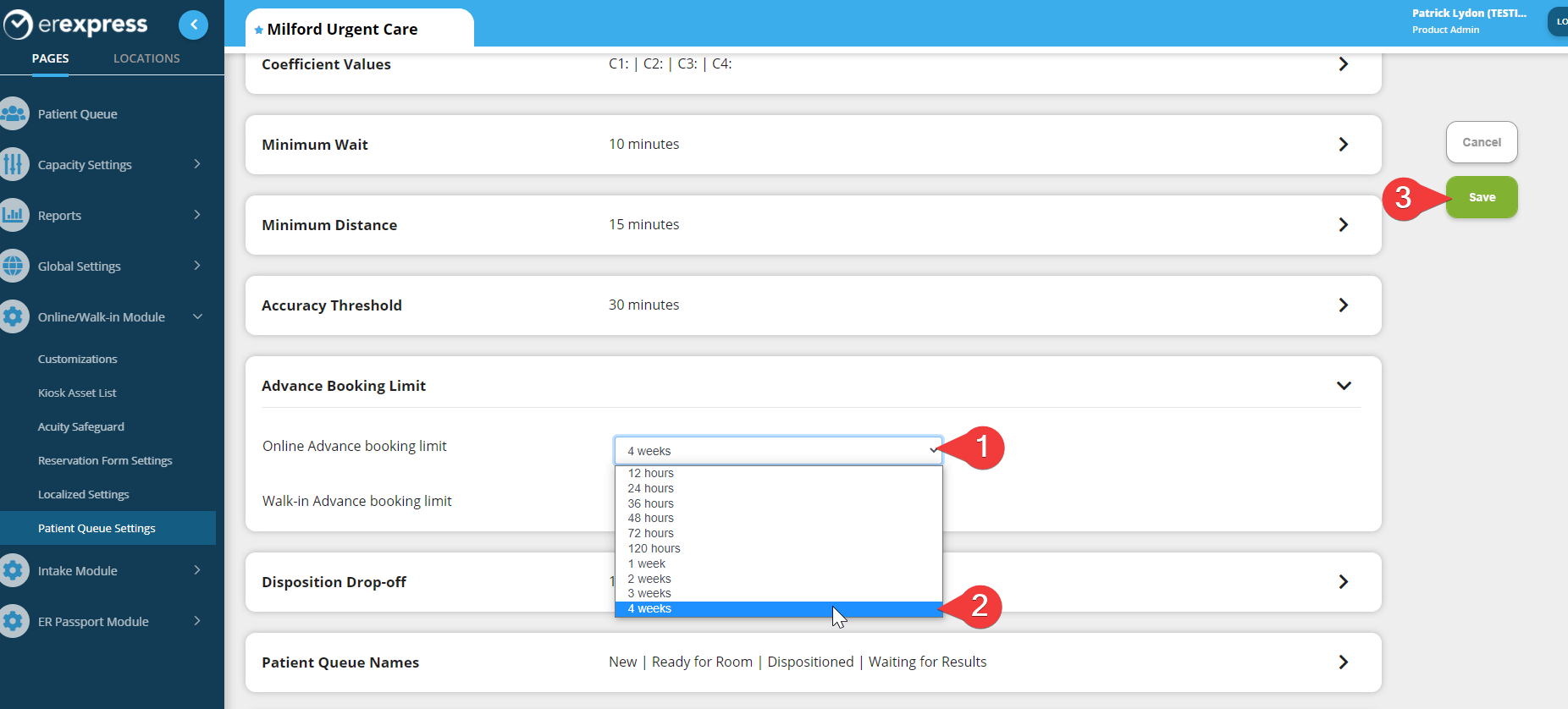
Task: Click the Reports bar chart icon
Action: click(x=14, y=215)
